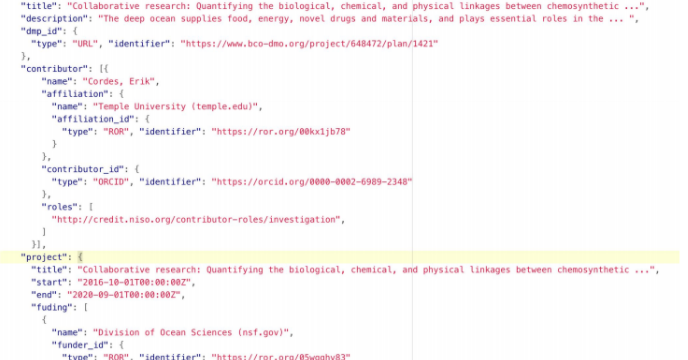Click the "affiliation_id" key

coord(93,119)
